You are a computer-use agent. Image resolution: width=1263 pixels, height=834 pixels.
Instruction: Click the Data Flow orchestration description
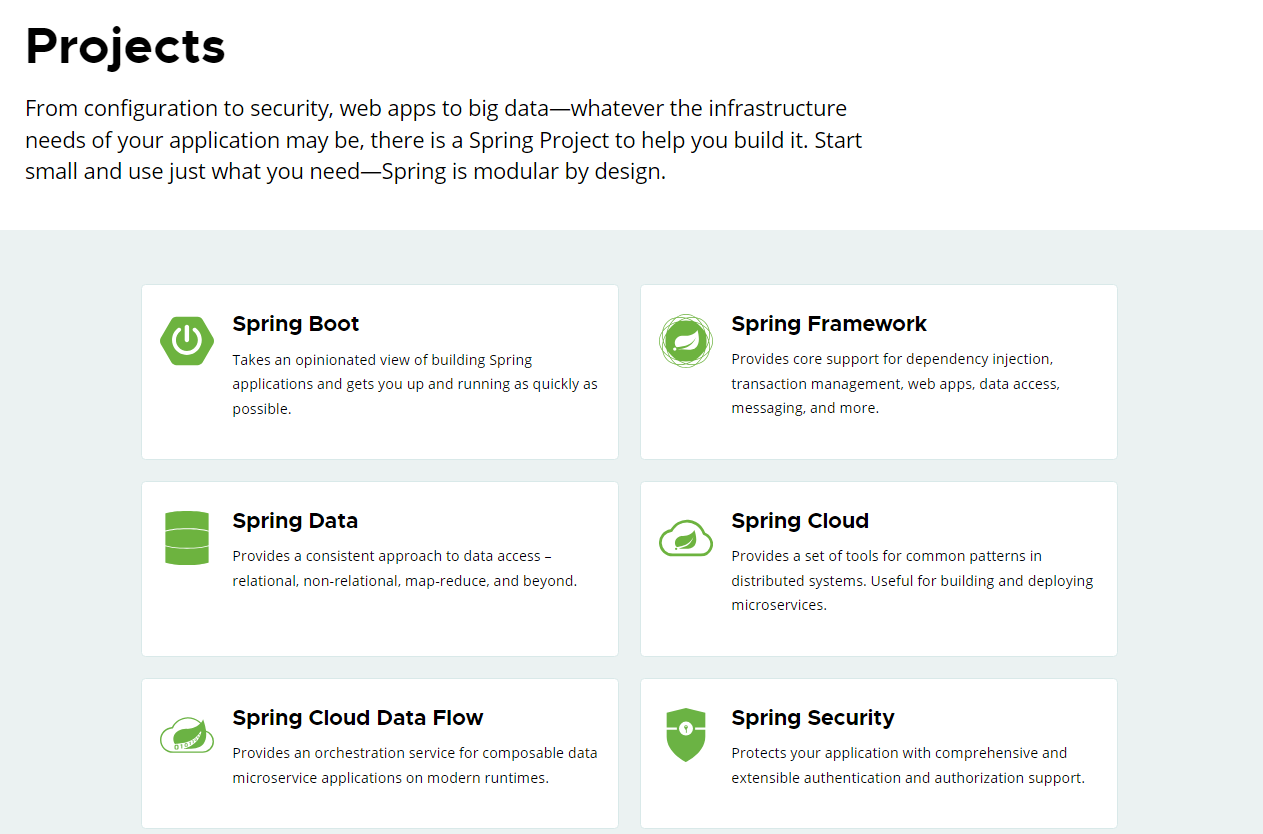(x=415, y=765)
